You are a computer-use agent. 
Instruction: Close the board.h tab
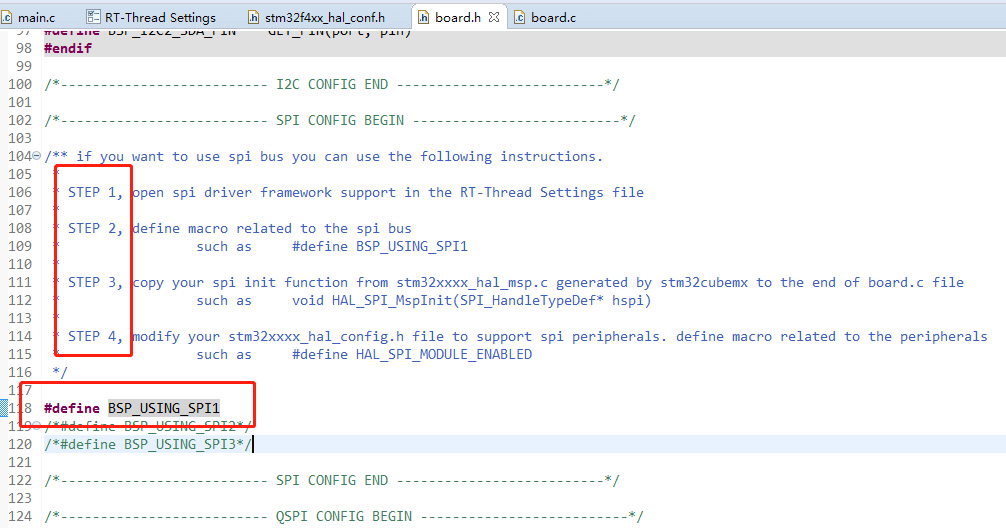(x=493, y=17)
